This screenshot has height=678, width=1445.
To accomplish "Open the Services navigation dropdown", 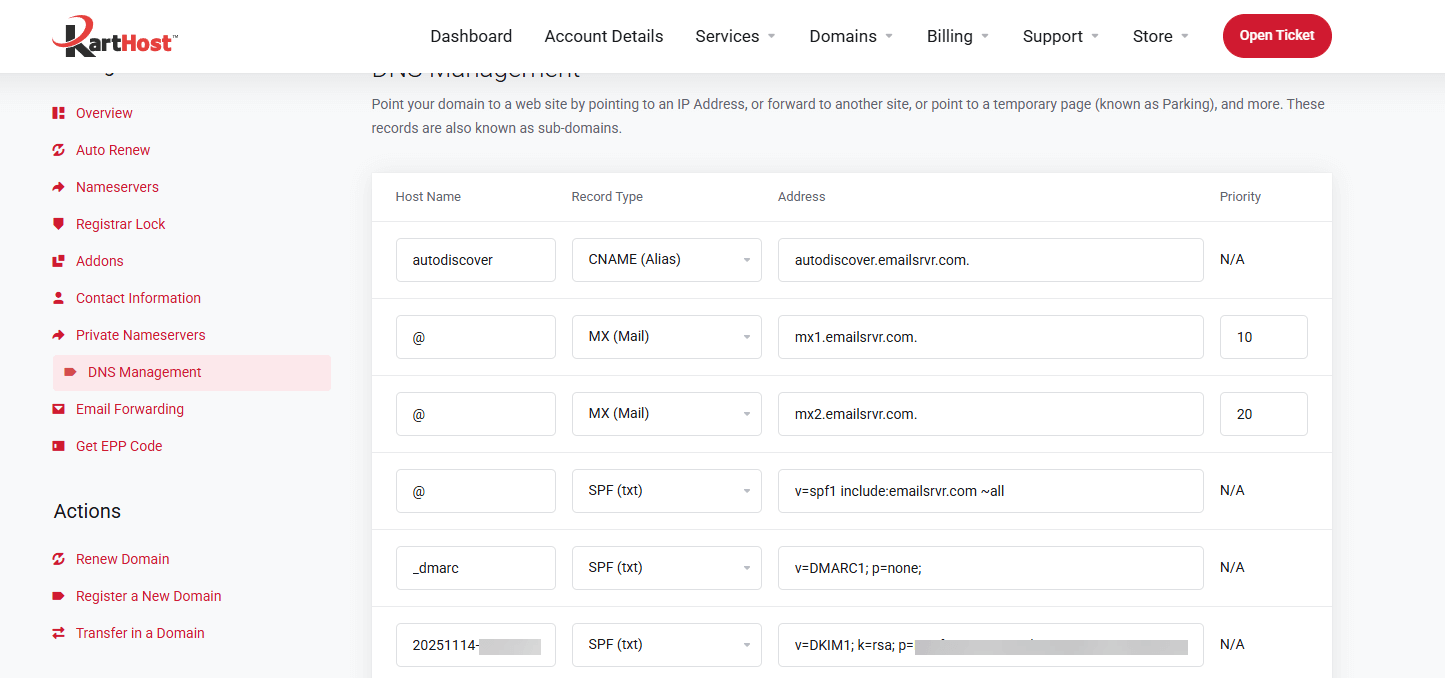I will 735,36.
